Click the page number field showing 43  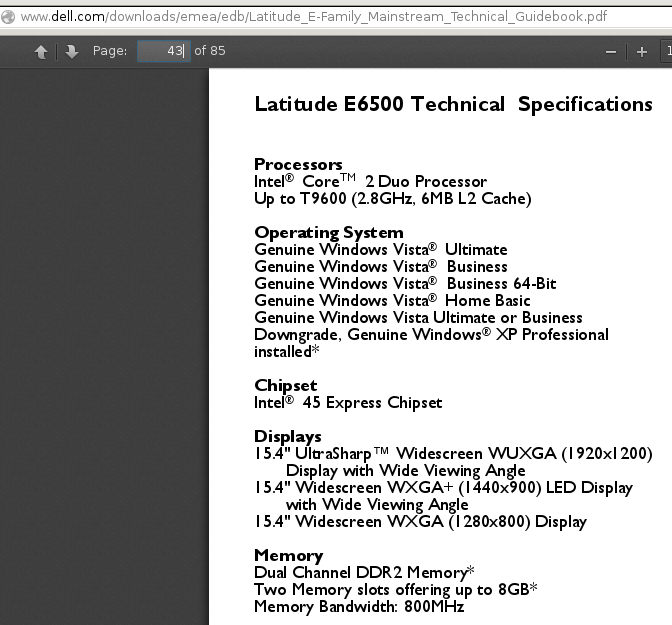(163, 51)
